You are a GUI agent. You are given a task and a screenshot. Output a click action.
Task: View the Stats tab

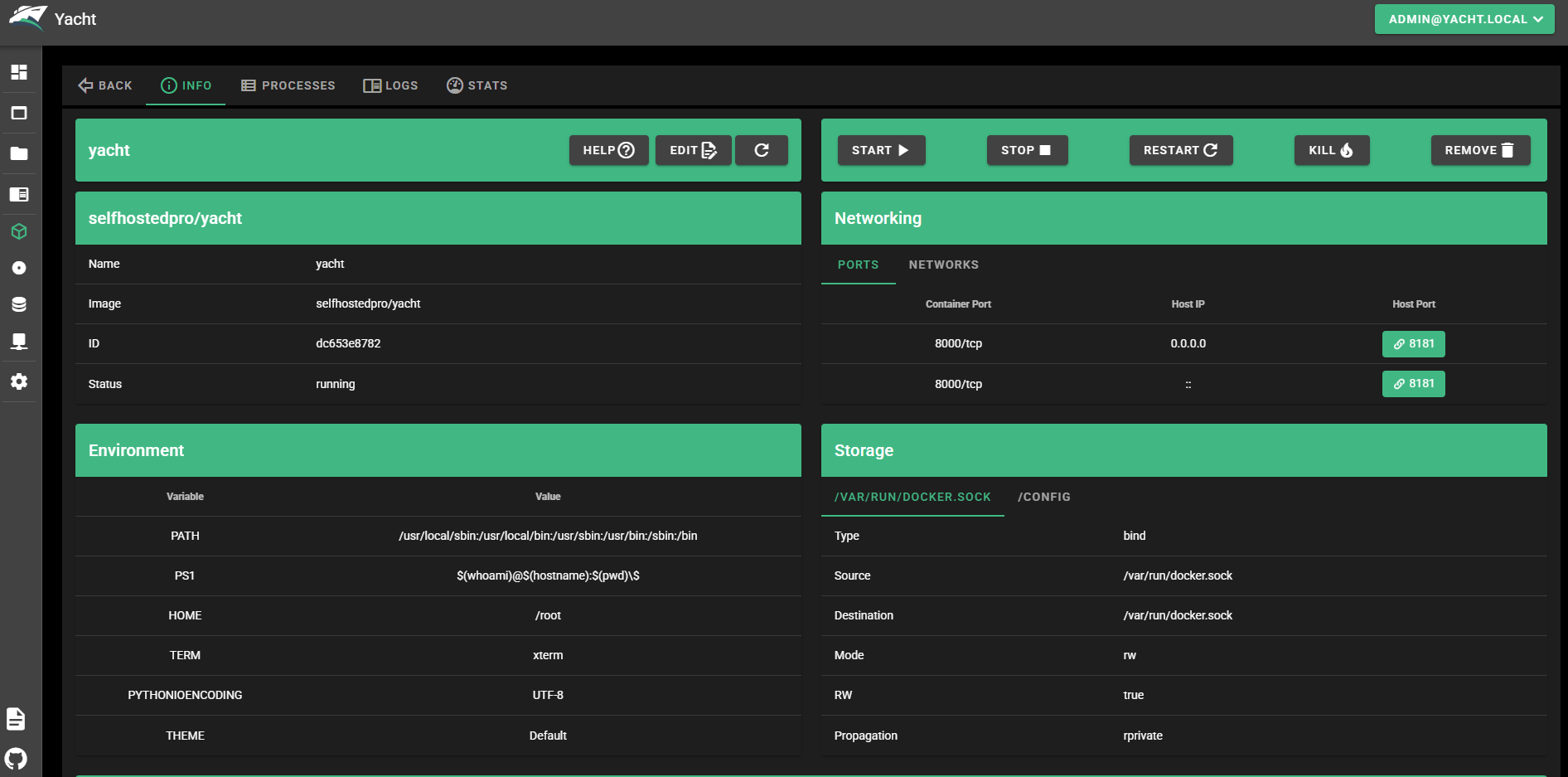(x=477, y=85)
